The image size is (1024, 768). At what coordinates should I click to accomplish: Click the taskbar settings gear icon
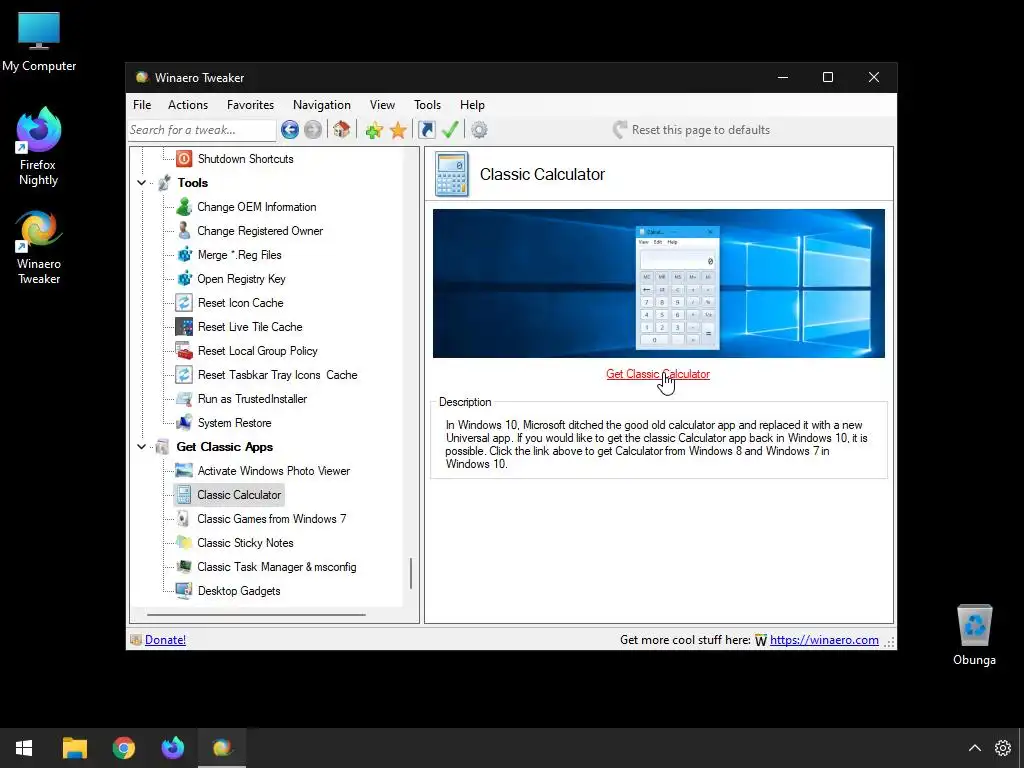click(1003, 748)
